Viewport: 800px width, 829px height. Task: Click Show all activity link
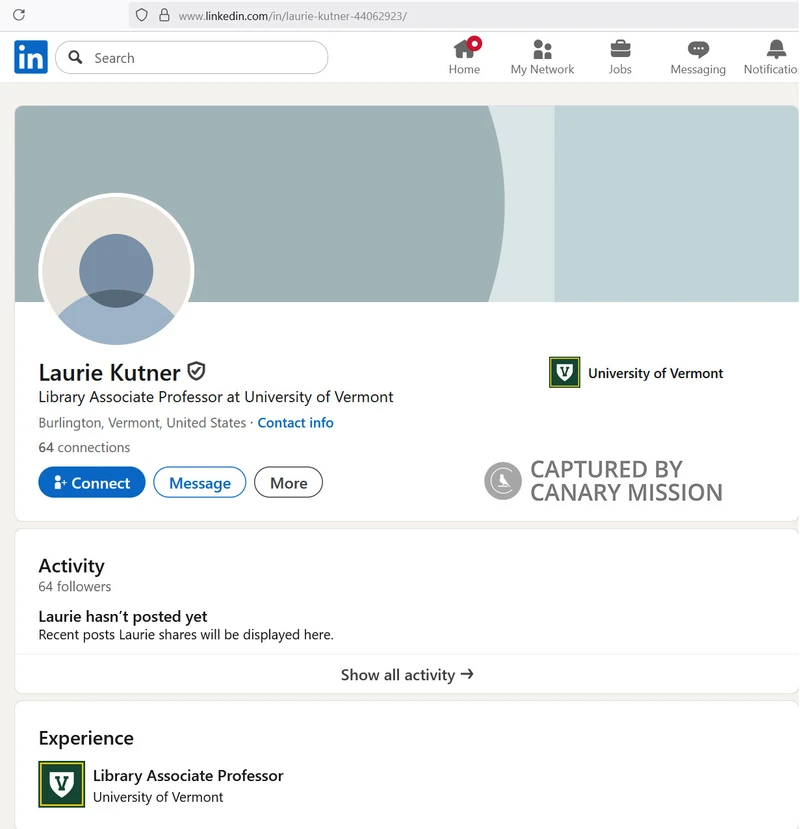pyautogui.click(x=407, y=675)
